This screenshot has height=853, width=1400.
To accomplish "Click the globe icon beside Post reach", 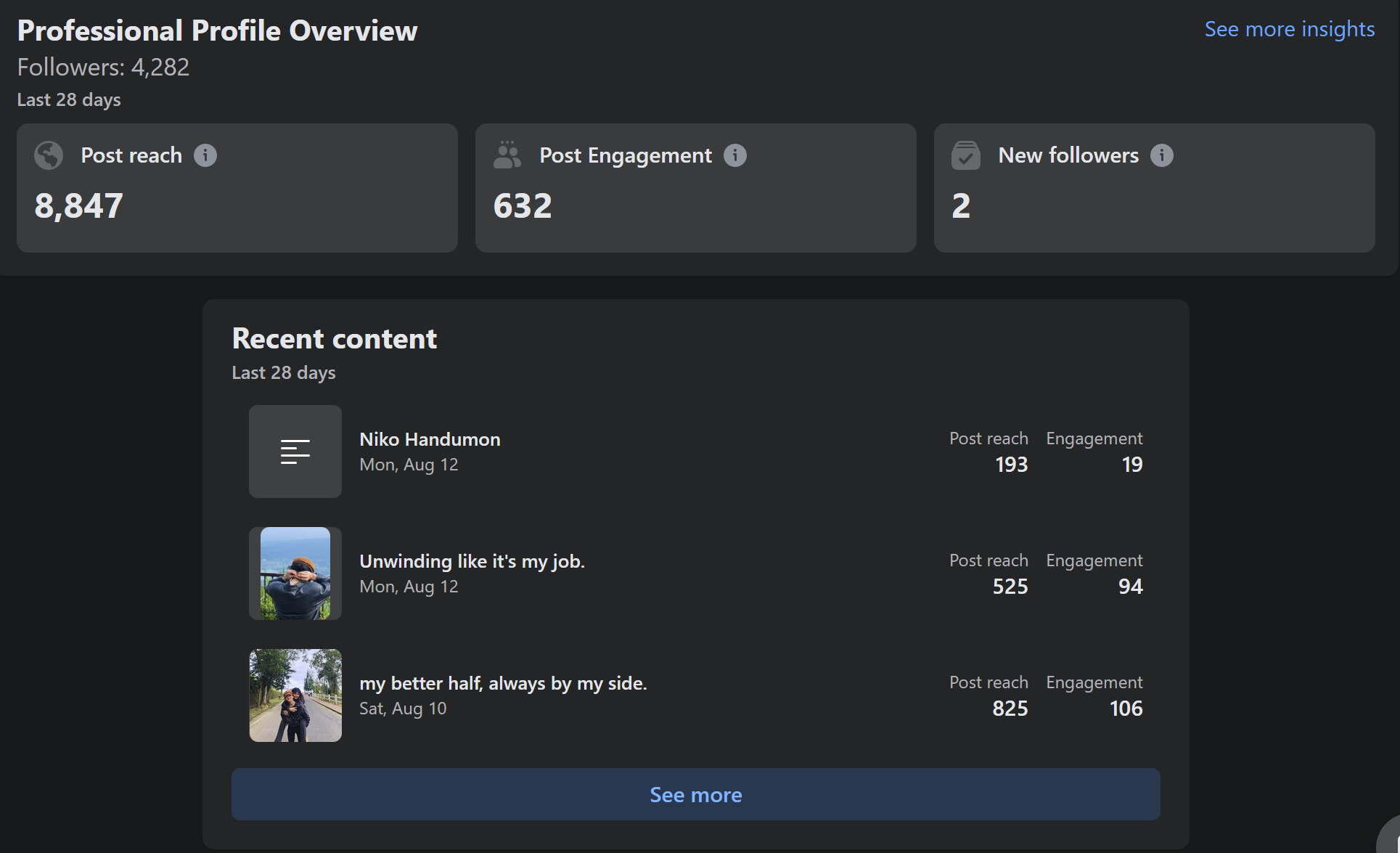I will coord(49,155).
